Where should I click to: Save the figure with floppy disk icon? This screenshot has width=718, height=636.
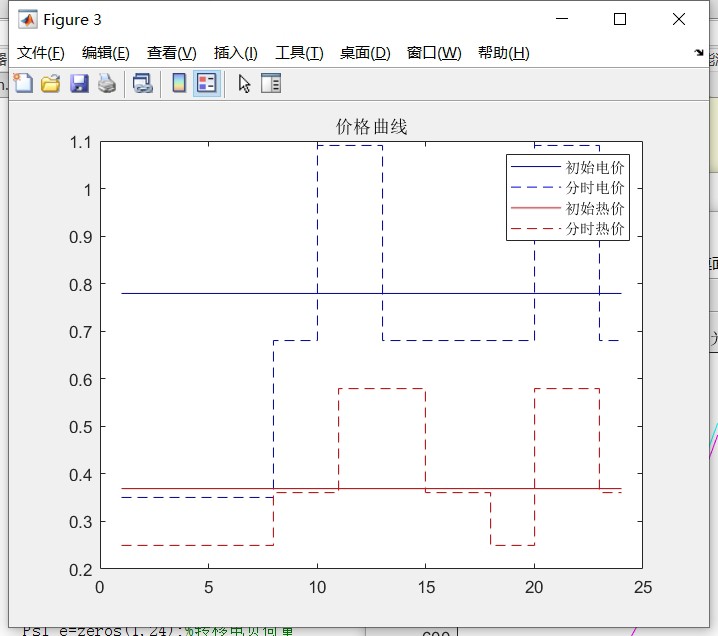(79, 84)
